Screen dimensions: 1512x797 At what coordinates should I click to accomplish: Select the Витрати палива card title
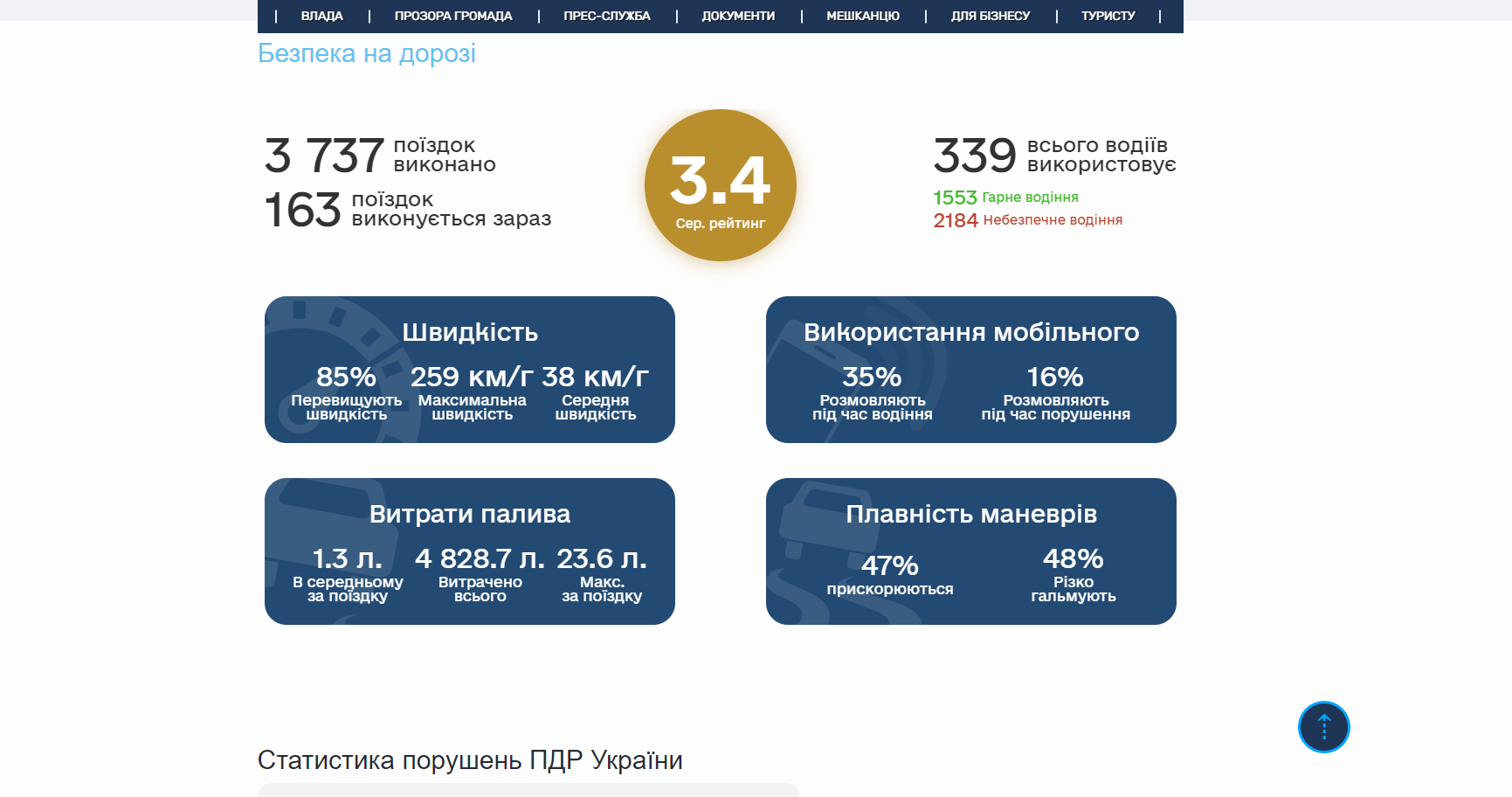tap(470, 515)
